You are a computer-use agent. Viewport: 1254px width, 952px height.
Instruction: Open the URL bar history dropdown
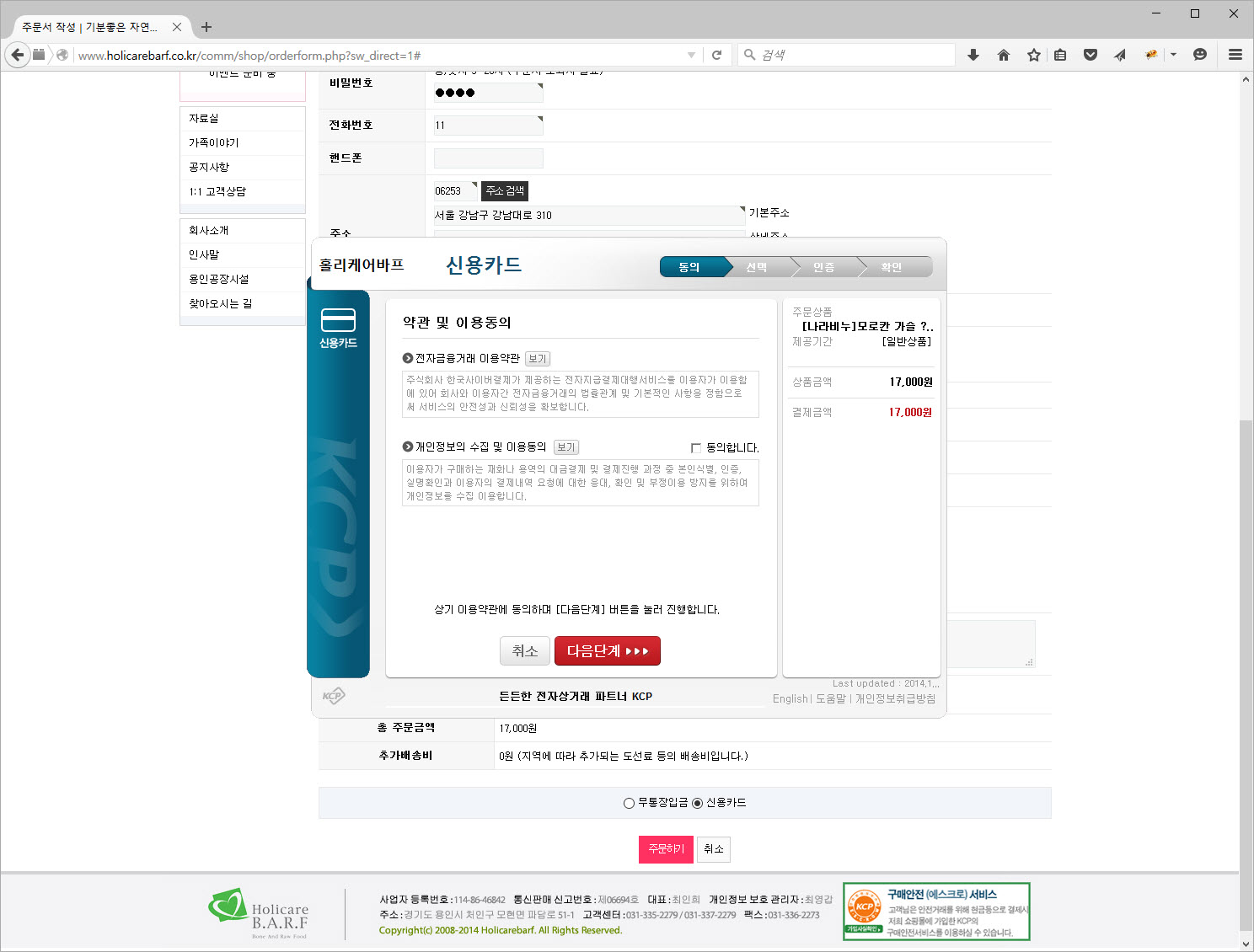[x=691, y=55]
